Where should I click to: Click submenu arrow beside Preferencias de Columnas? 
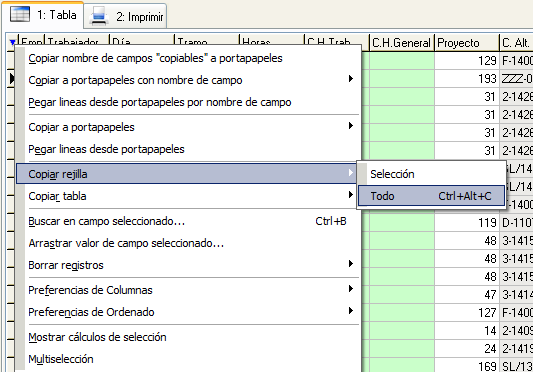click(351, 289)
